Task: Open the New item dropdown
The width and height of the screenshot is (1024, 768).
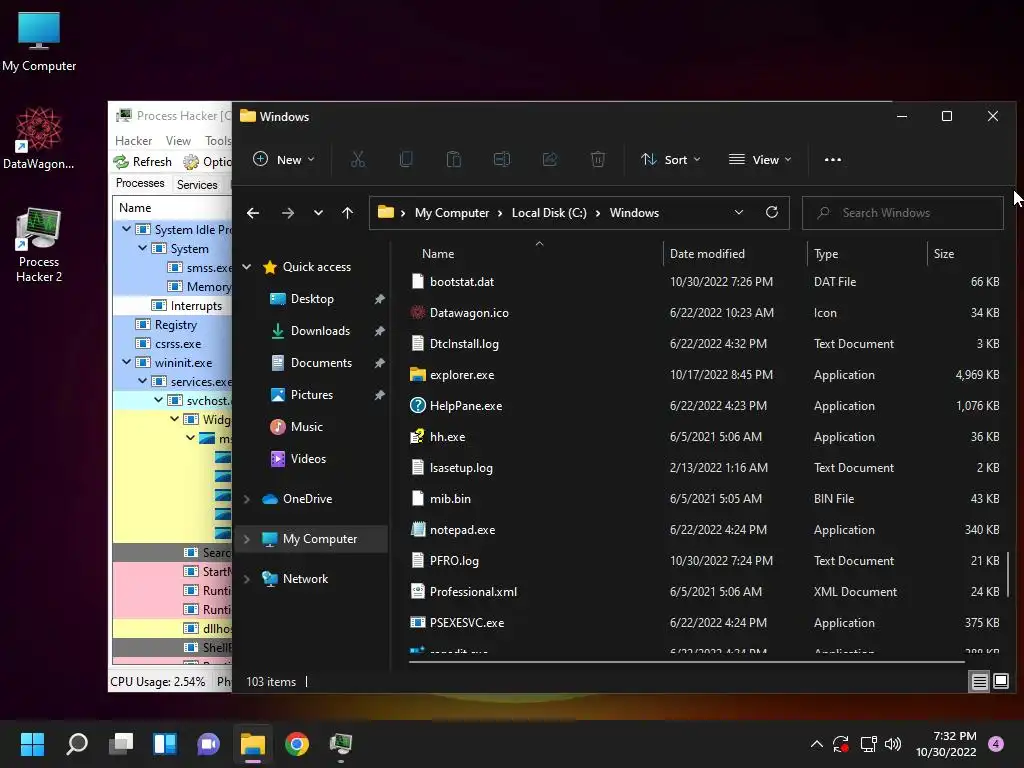Action: pos(284,159)
